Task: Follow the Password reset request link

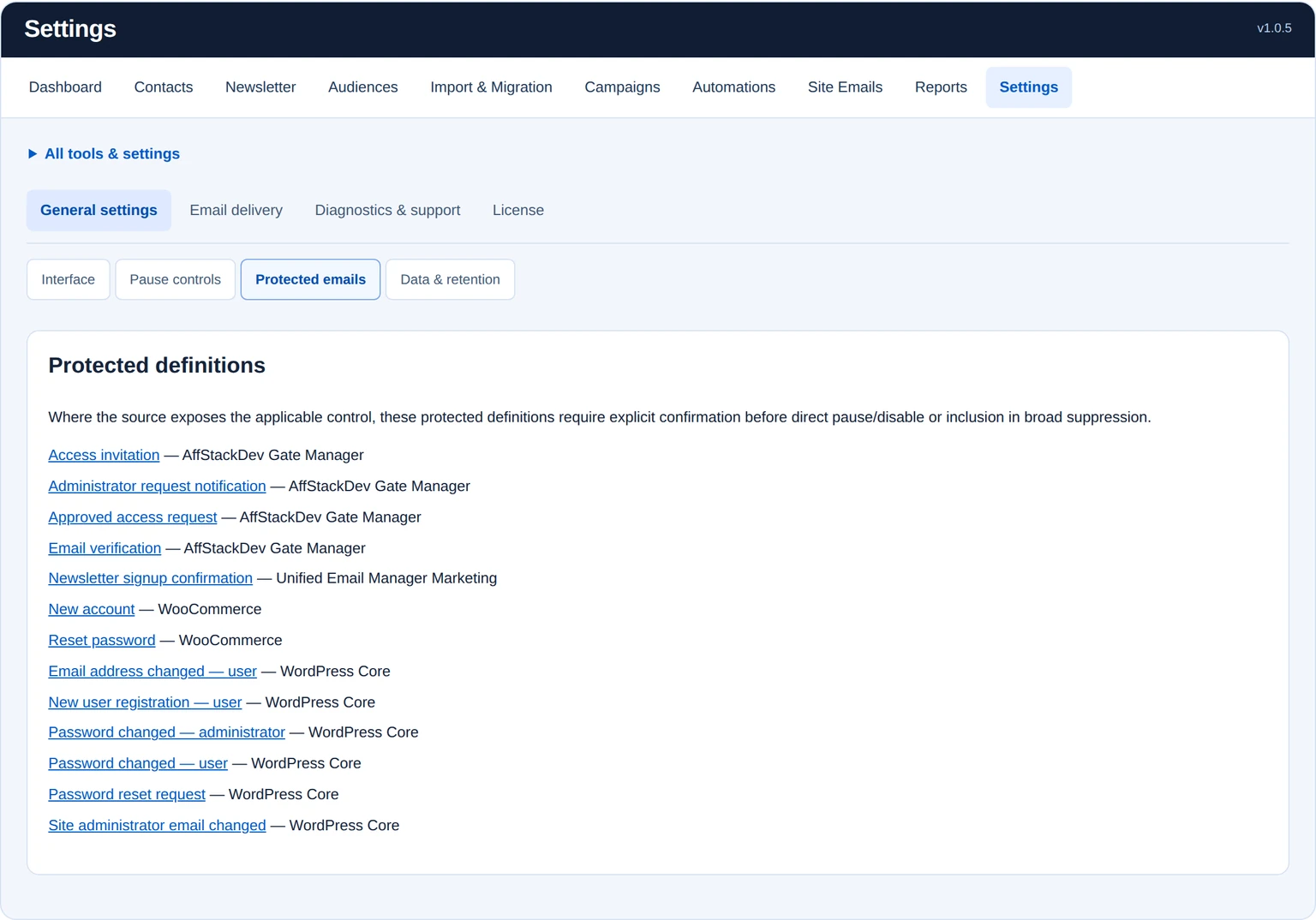Action: tap(127, 794)
